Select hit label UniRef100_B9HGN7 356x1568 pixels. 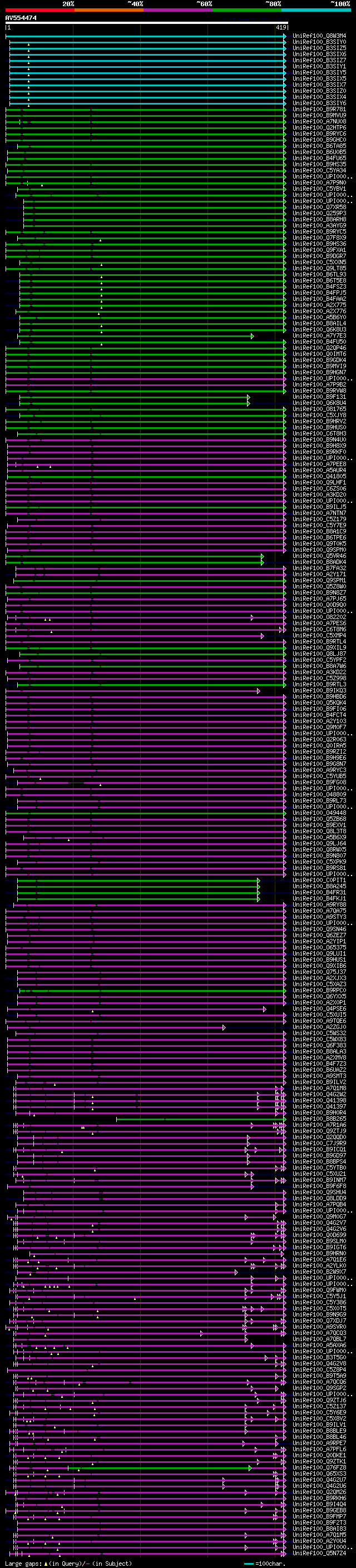coord(319,373)
